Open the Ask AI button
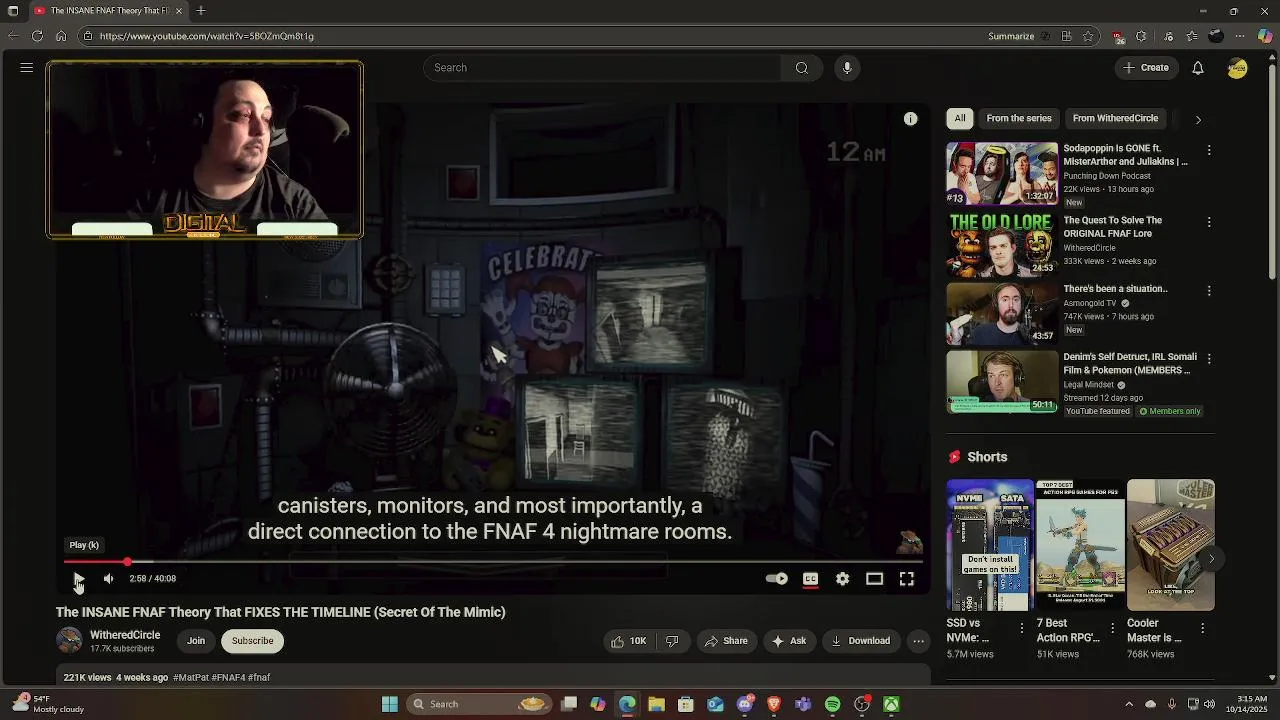 (788, 641)
